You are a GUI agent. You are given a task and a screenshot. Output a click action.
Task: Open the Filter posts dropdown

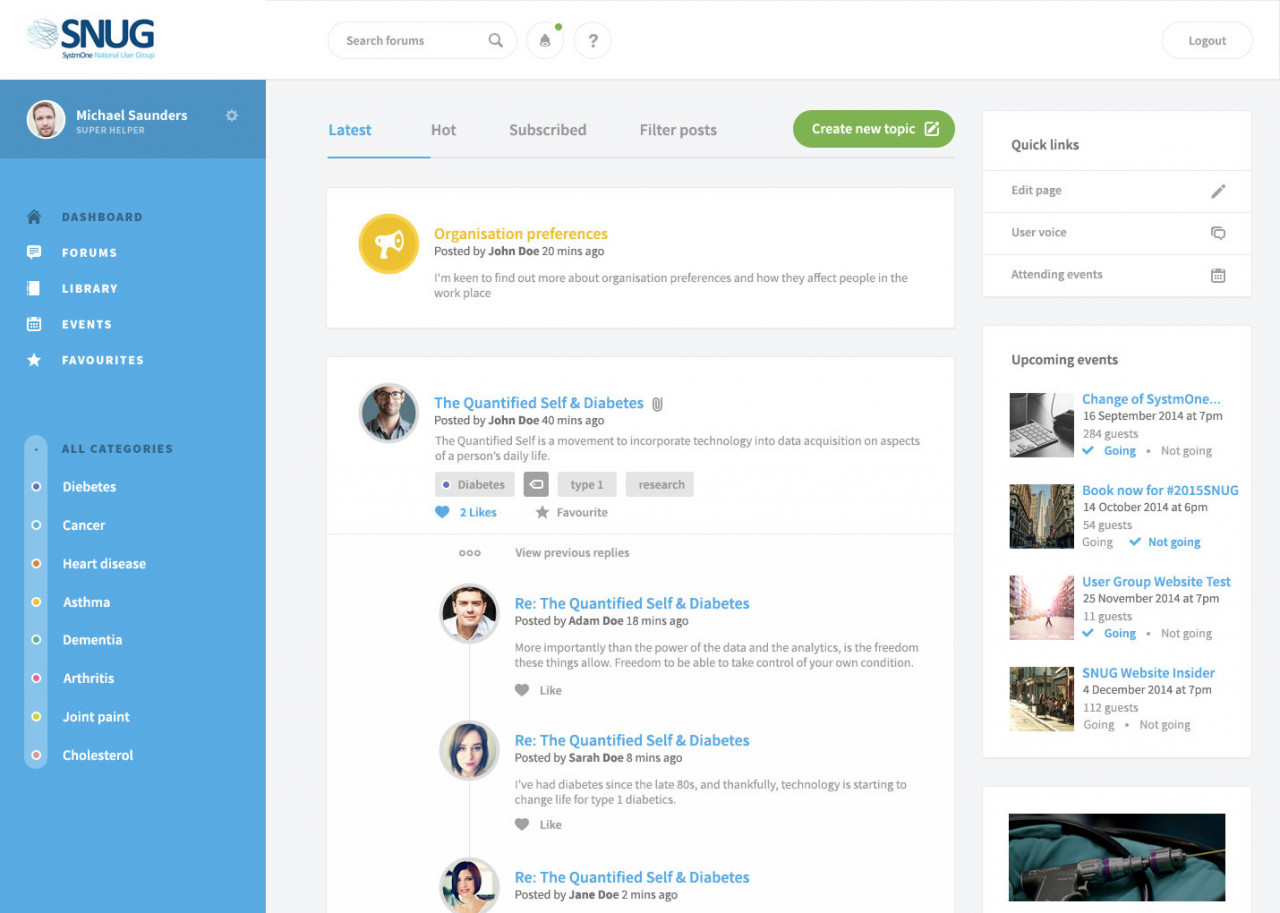click(x=677, y=130)
